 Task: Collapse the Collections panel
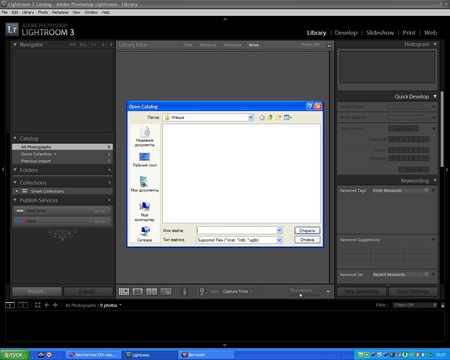click(15, 183)
